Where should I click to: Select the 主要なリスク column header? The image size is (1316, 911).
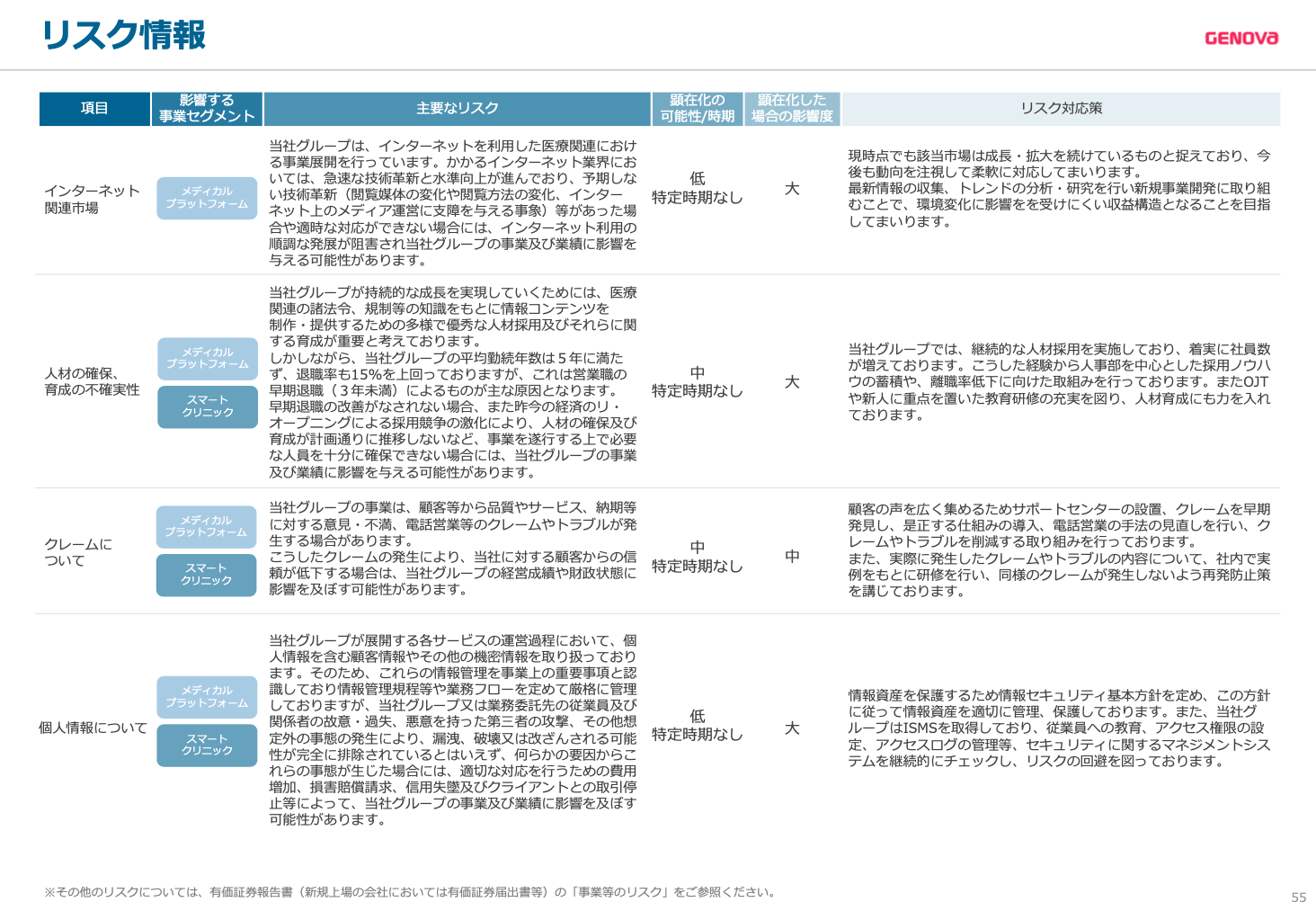[x=458, y=109]
